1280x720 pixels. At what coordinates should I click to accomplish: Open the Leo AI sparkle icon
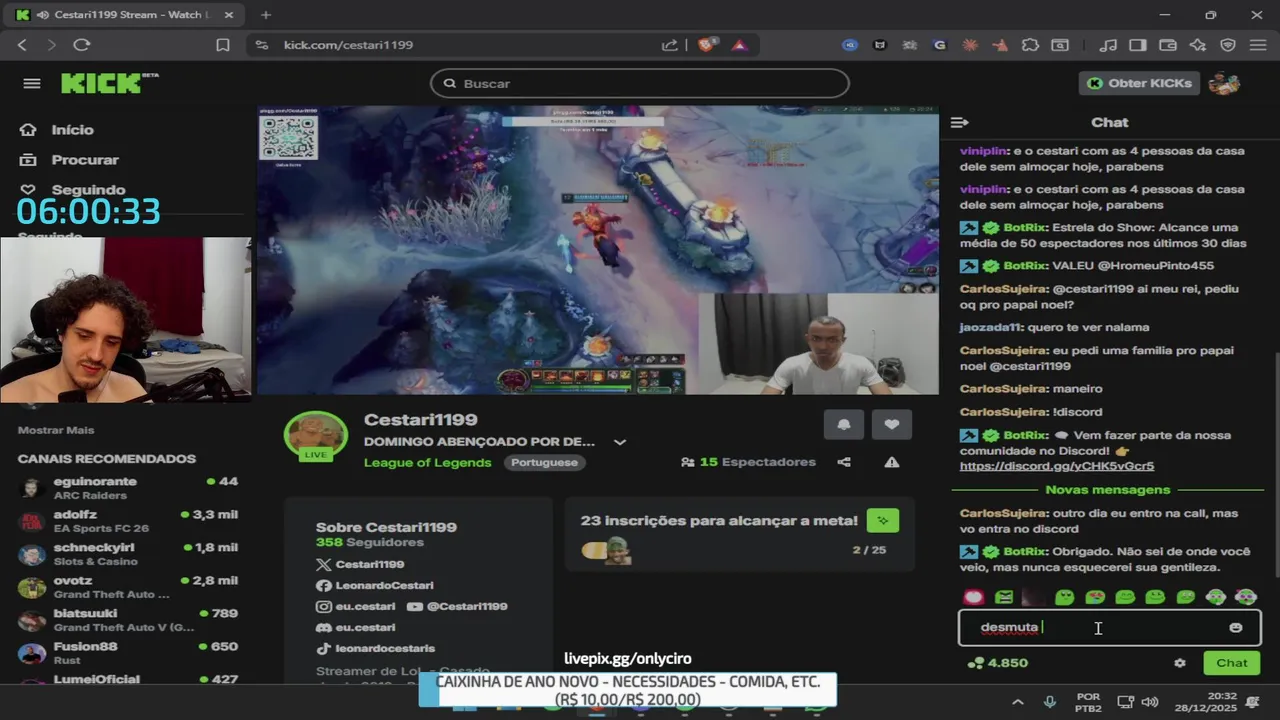click(x=1198, y=45)
